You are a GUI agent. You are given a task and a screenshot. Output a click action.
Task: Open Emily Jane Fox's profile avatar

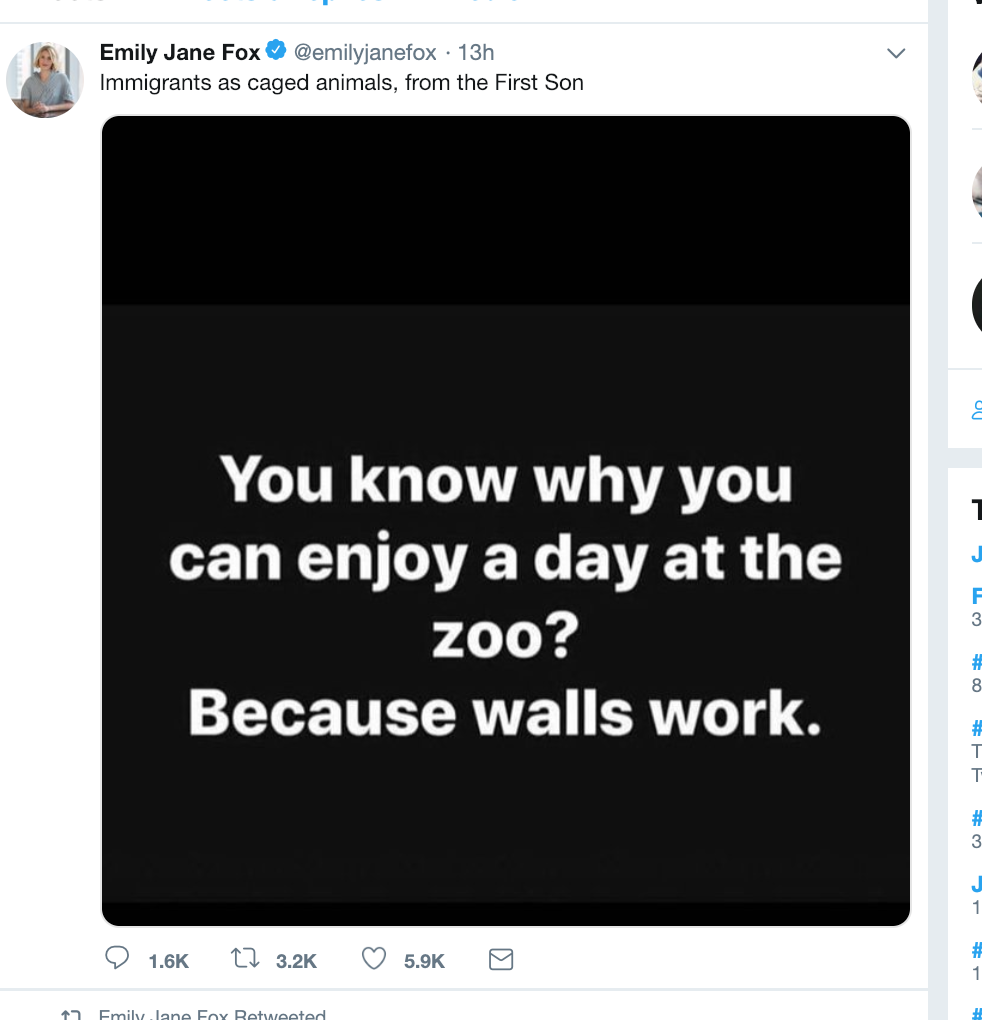44,80
